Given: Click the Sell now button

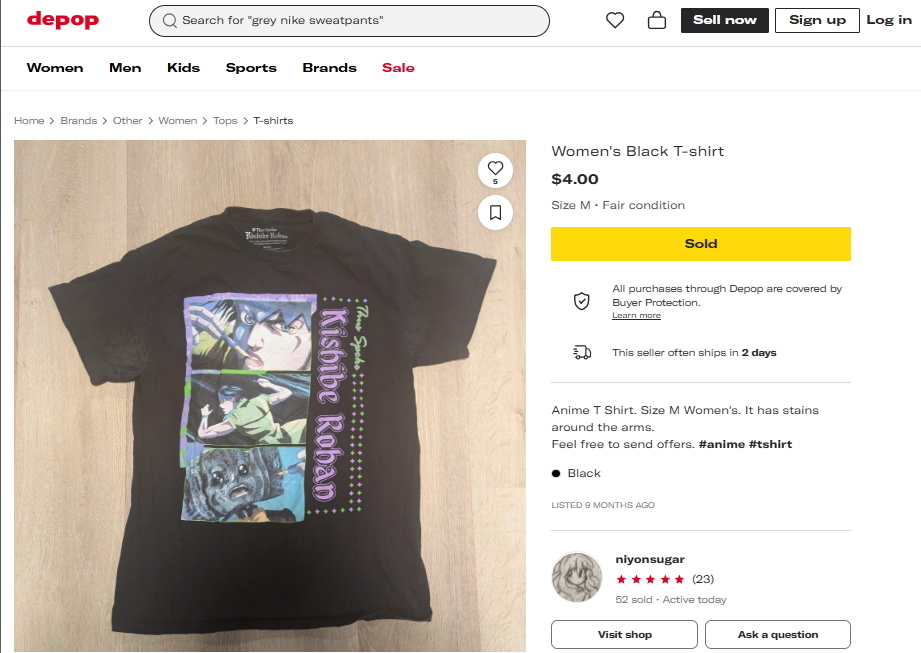Looking at the screenshot, I should (725, 20).
